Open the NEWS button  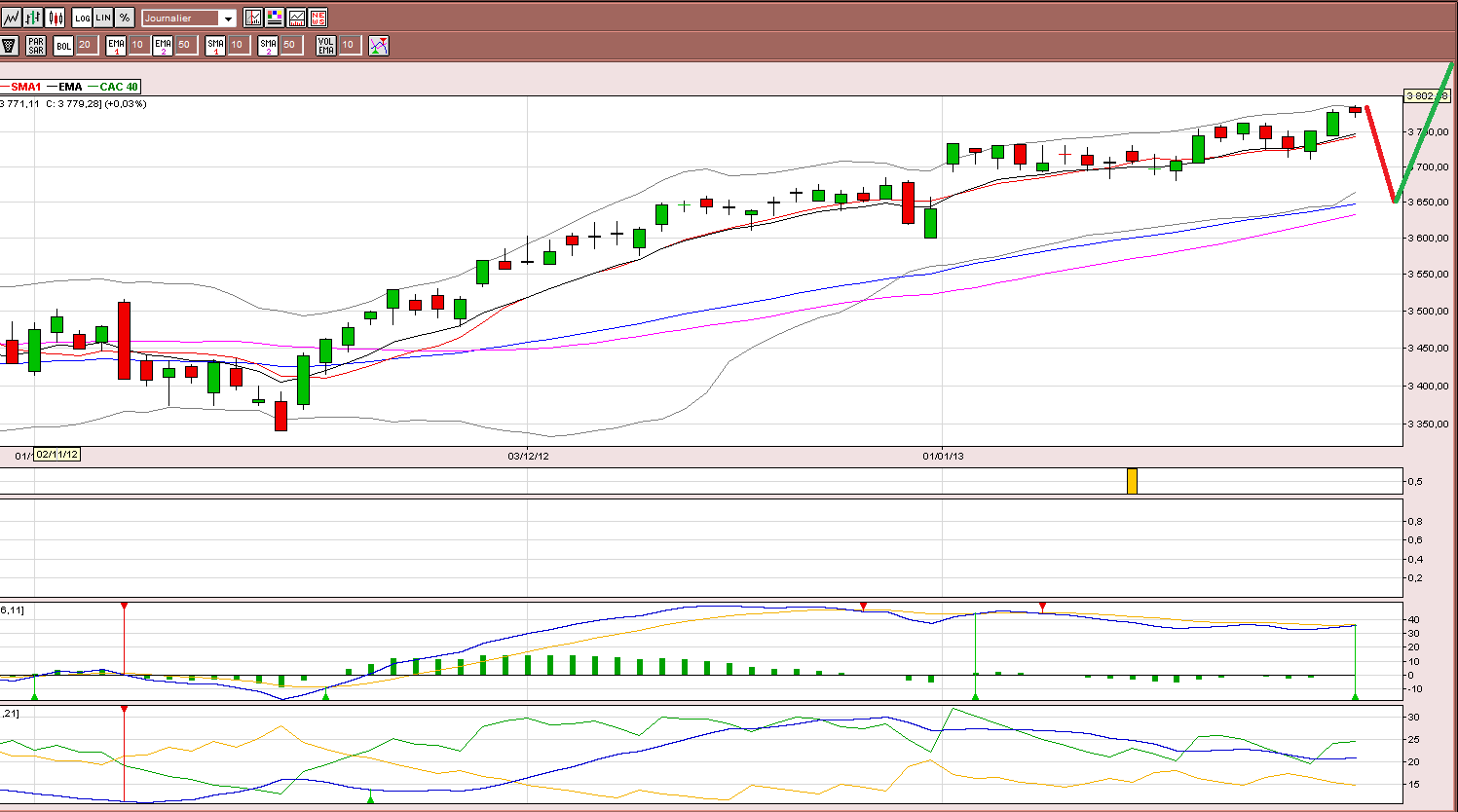(318, 18)
